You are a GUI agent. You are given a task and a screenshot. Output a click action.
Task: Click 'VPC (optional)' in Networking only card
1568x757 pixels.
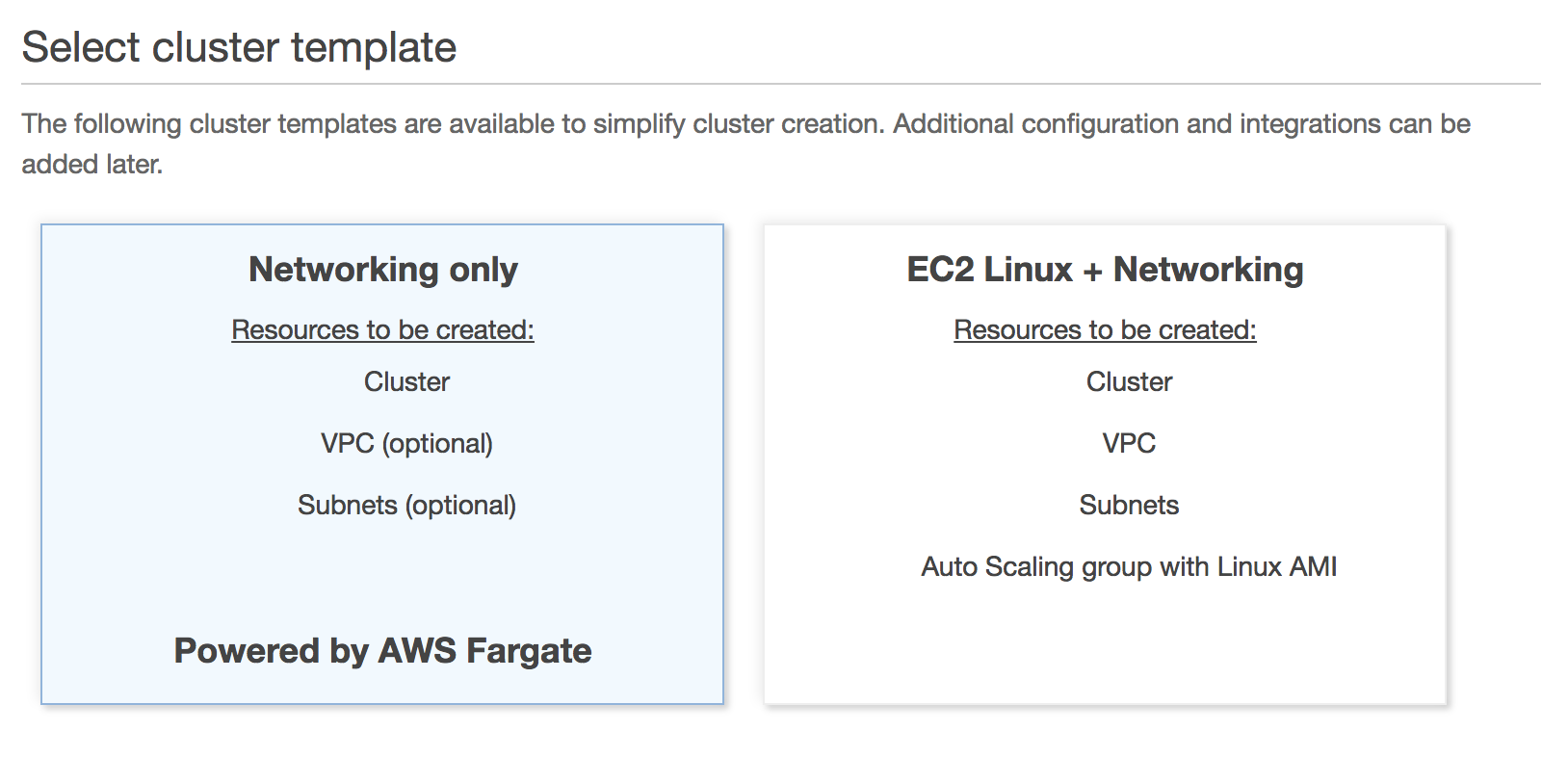[x=406, y=444]
